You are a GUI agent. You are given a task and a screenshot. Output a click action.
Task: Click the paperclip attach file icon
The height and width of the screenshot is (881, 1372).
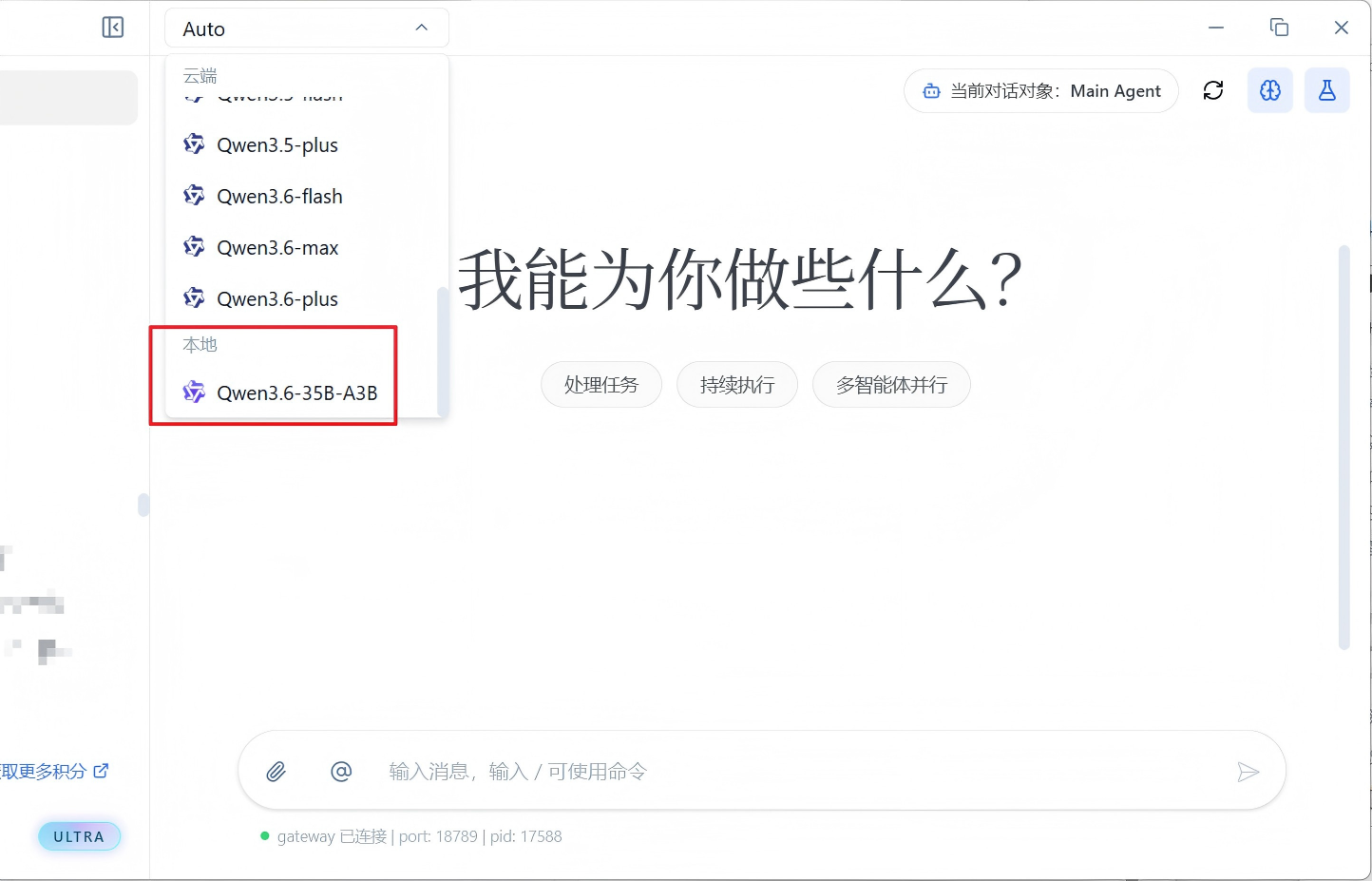[x=276, y=772]
